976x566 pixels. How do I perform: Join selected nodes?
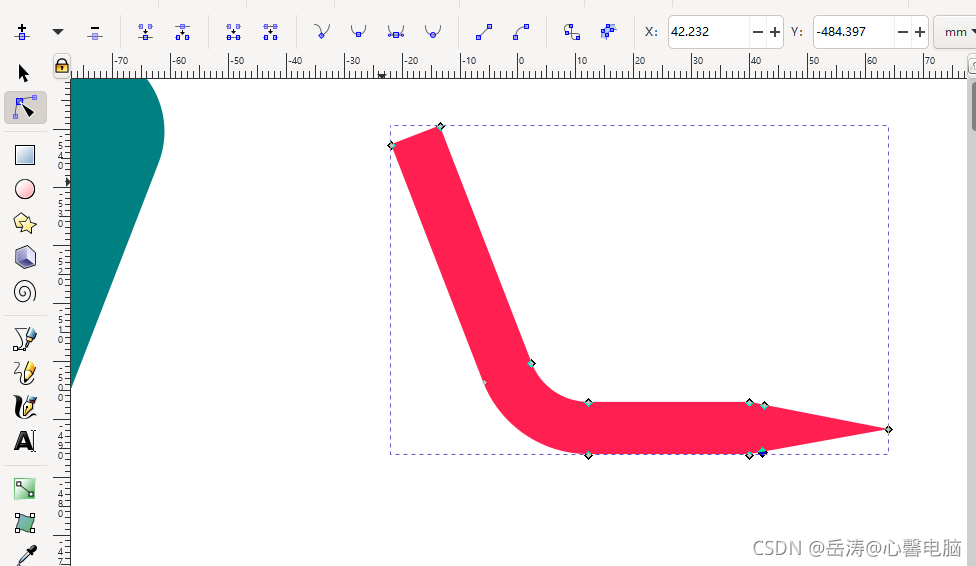pos(145,32)
